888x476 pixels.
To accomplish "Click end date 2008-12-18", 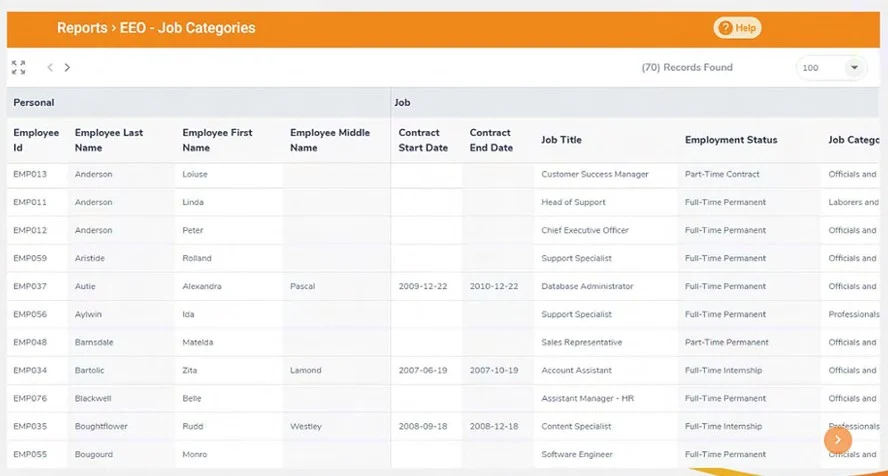I will pyautogui.click(x=494, y=426).
